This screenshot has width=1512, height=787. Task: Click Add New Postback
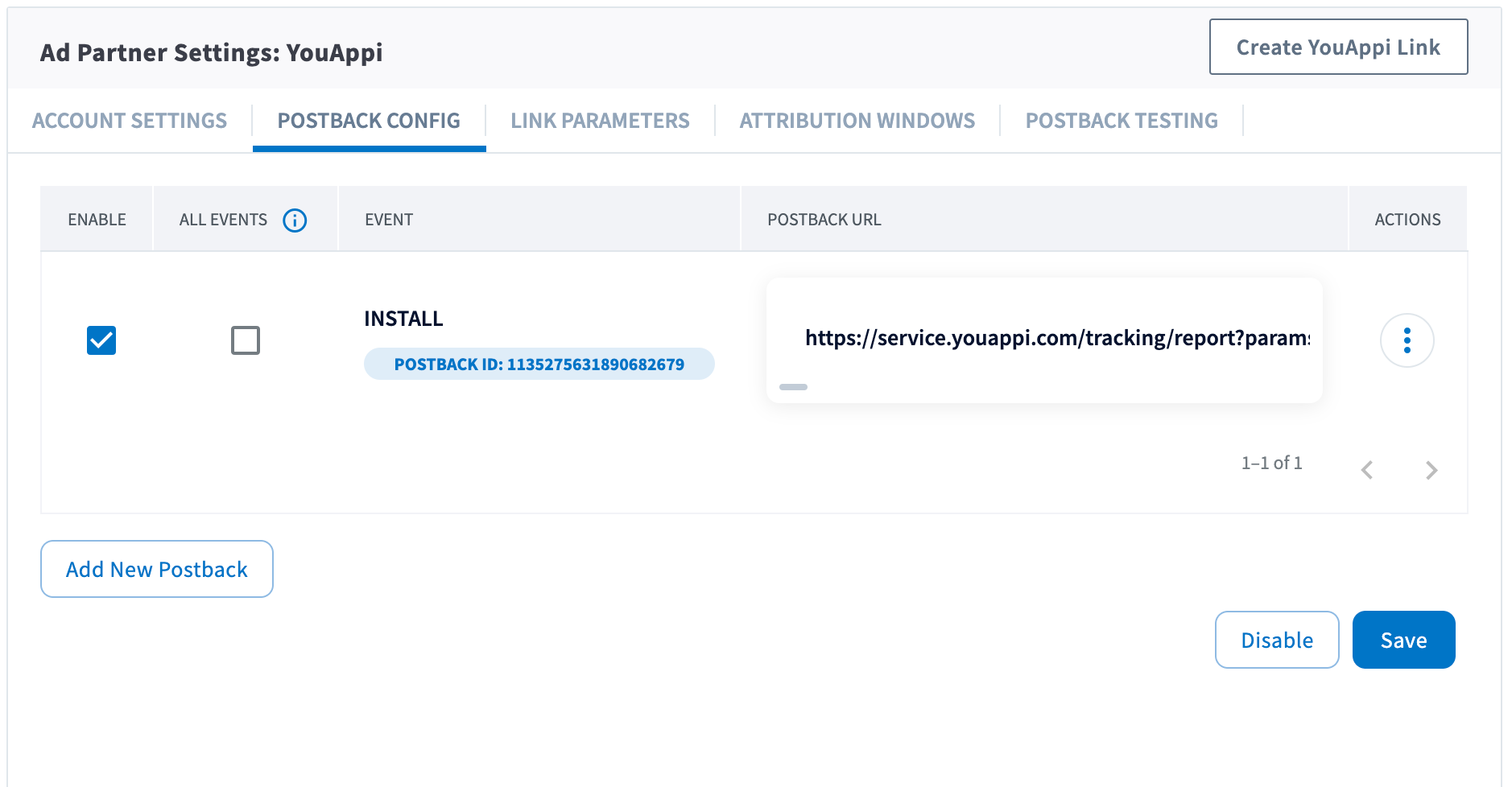pyautogui.click(x=157, y=569)
